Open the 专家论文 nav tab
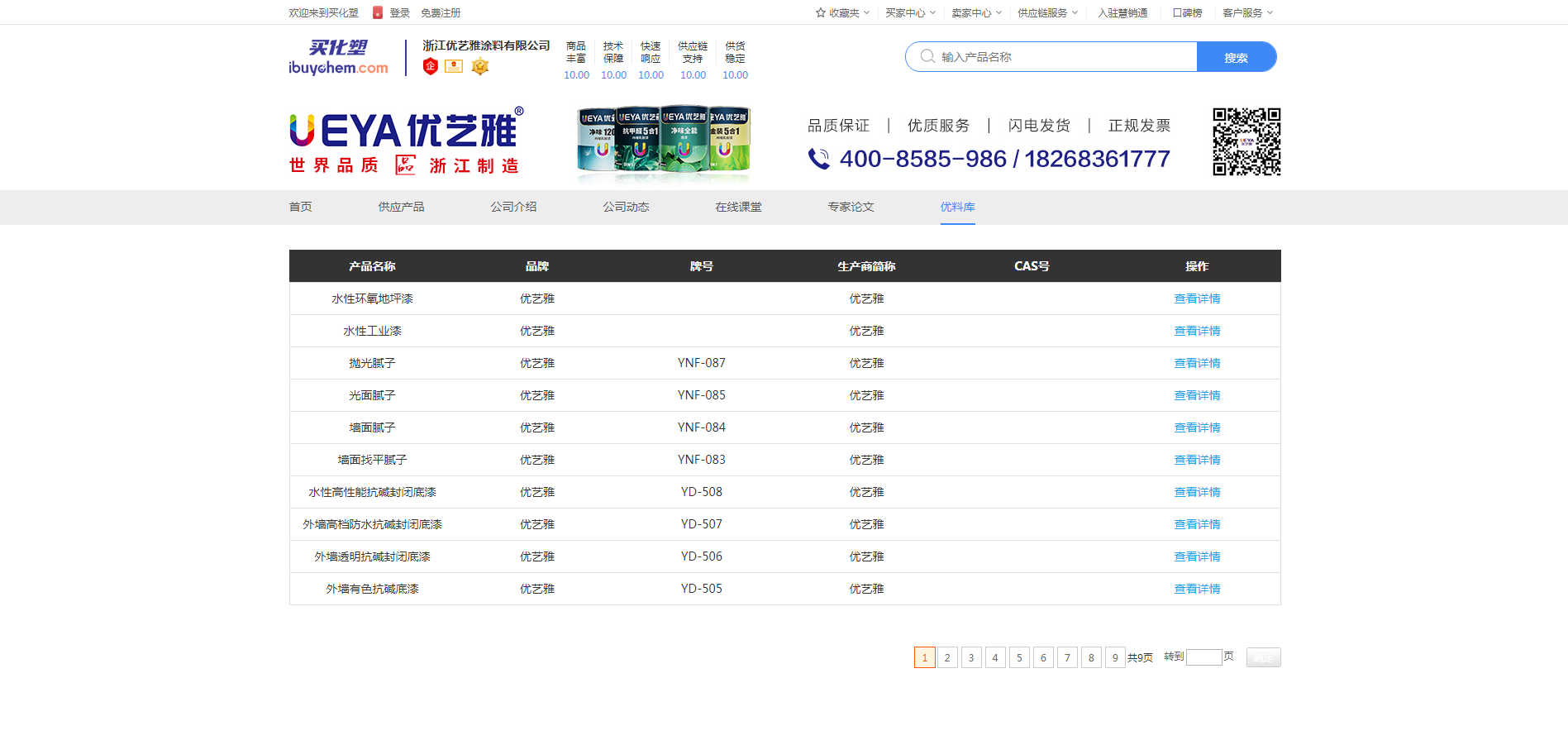The image size is (1568, 745). click(x=851, y=207)
